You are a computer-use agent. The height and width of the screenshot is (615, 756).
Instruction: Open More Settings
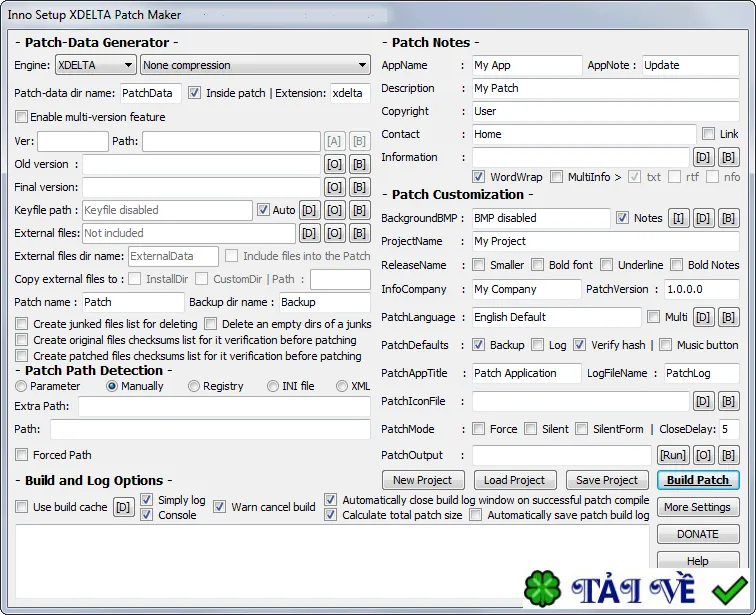tap(698, 507)
